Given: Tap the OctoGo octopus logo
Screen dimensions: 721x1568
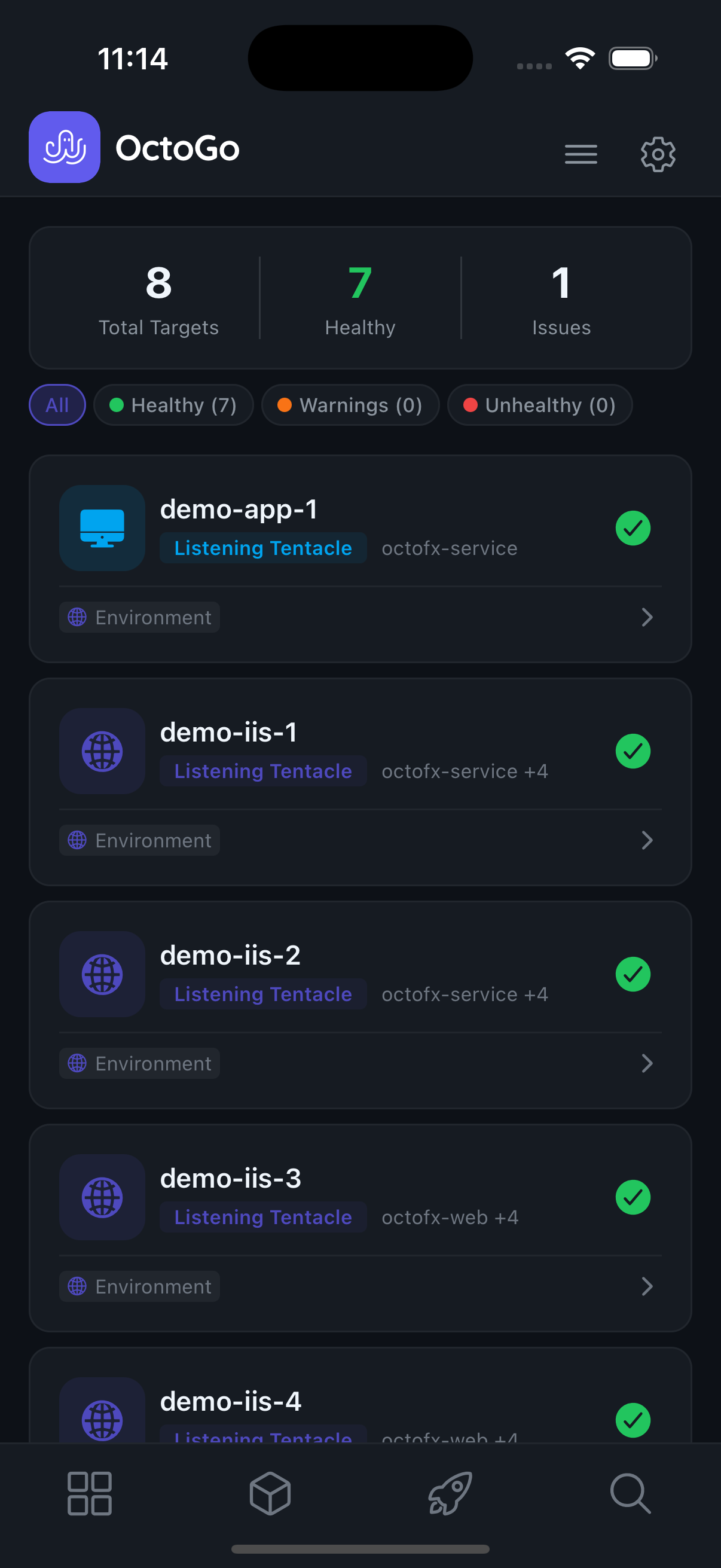Looking at the screenshot, I should tap(65, 147).
